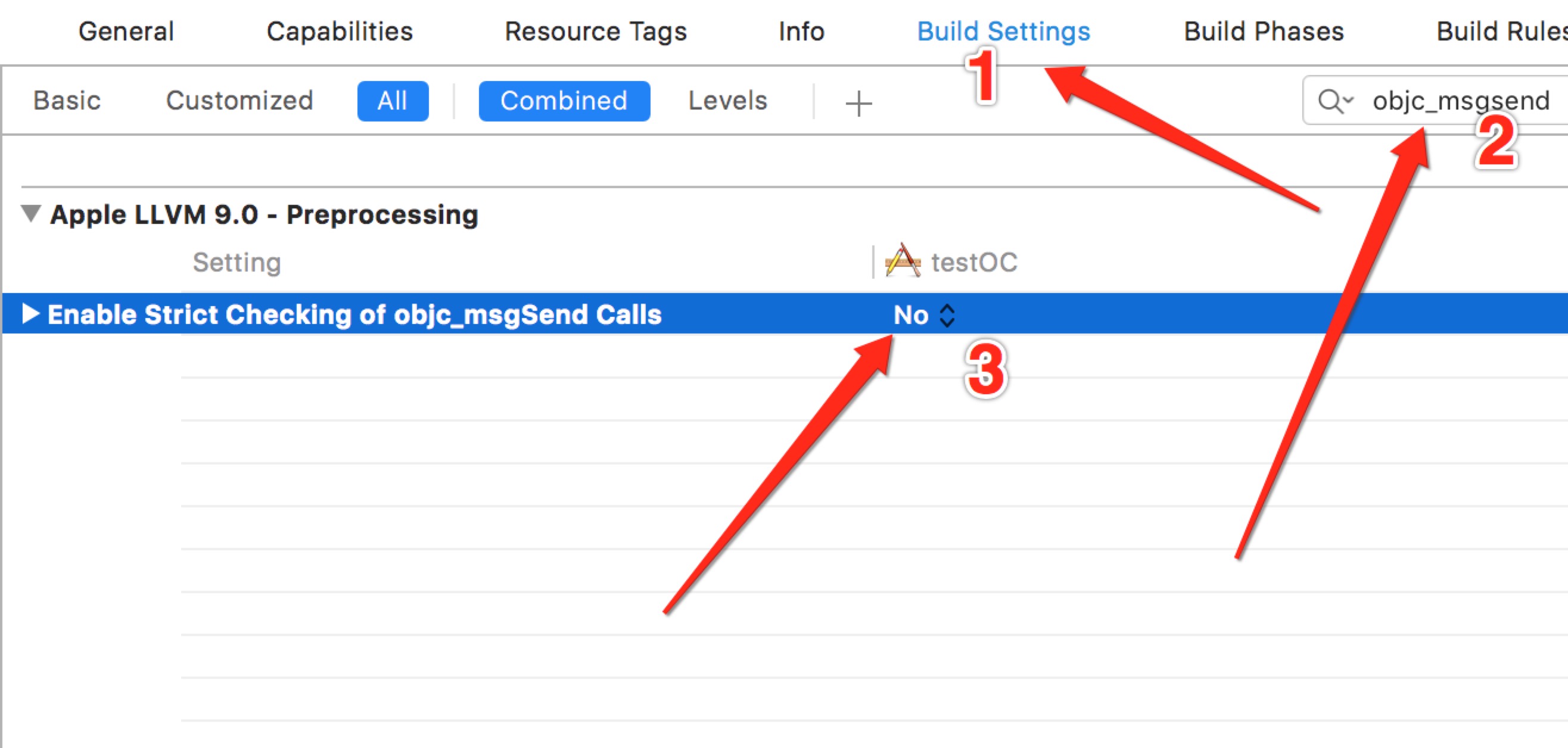Viewport: 1568px width, 748px height.
Task: Open the No value dropdown
Action: click(x=924, y=315)
